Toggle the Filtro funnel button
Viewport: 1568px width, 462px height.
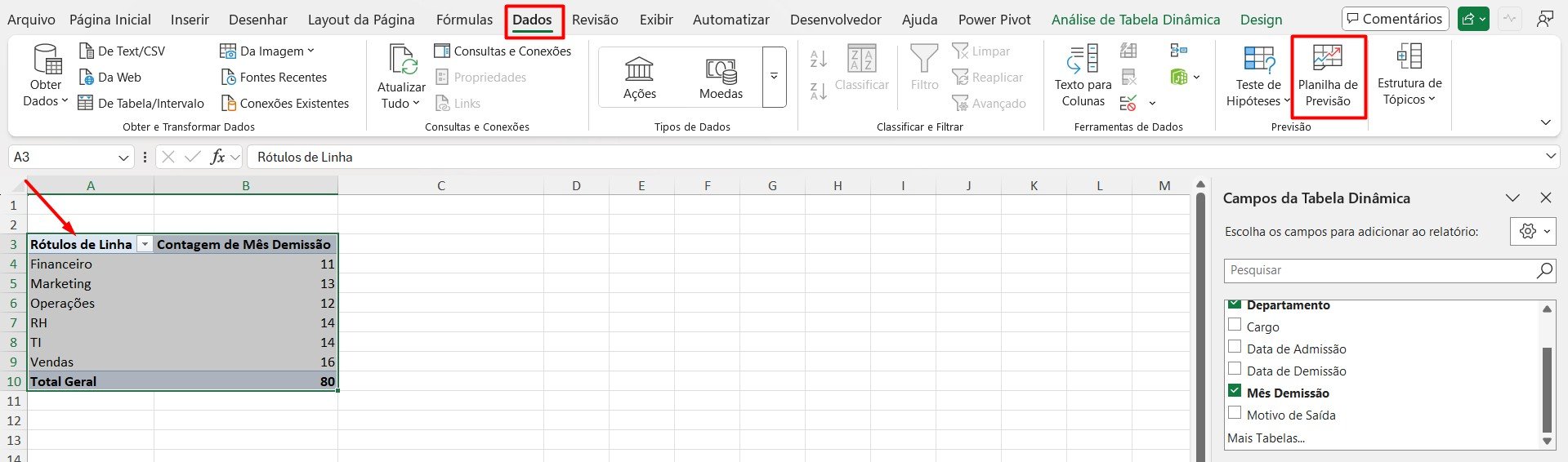tap(924, 69)
